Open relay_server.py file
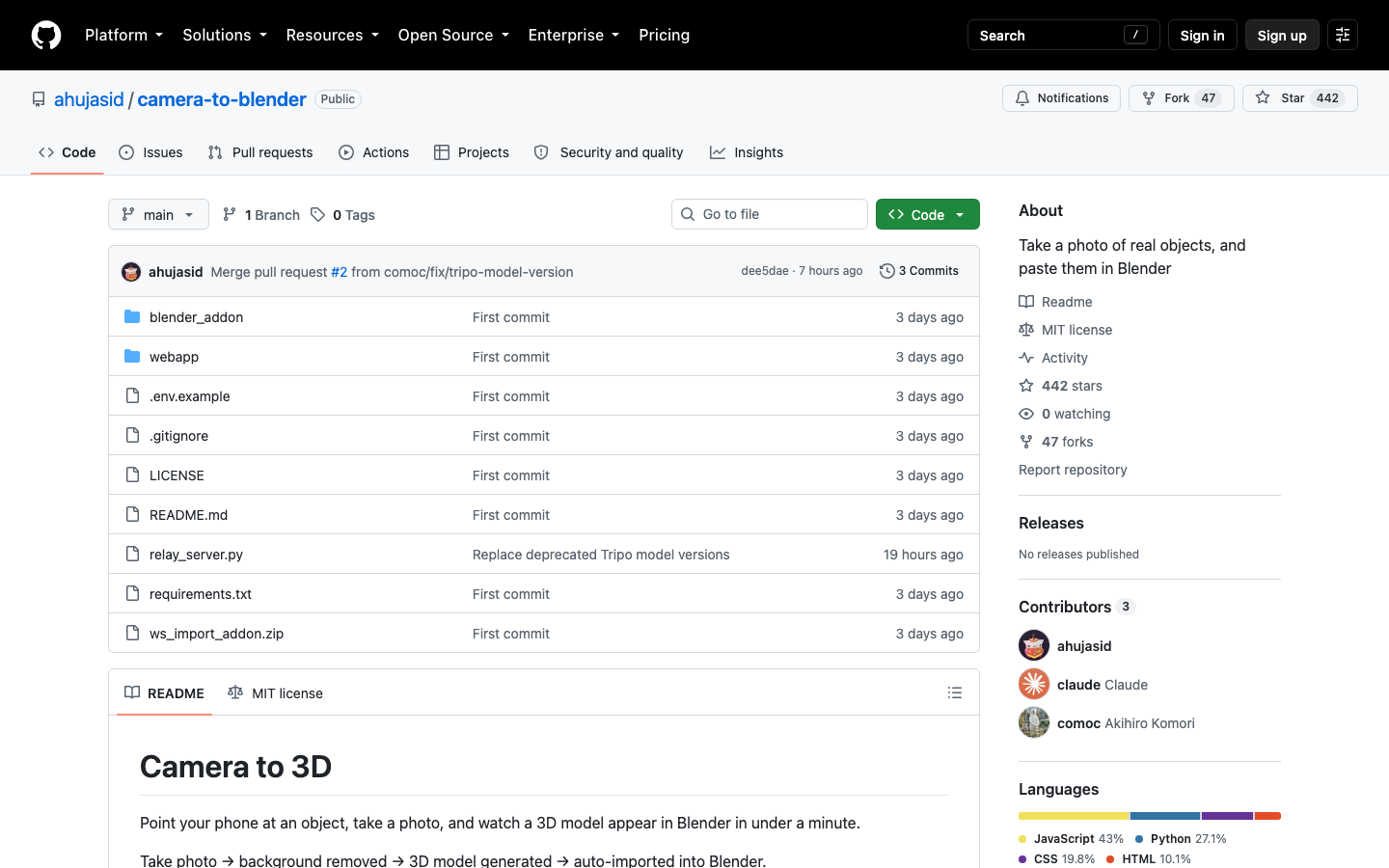1389x868 pixels. [x=196, y=555]
